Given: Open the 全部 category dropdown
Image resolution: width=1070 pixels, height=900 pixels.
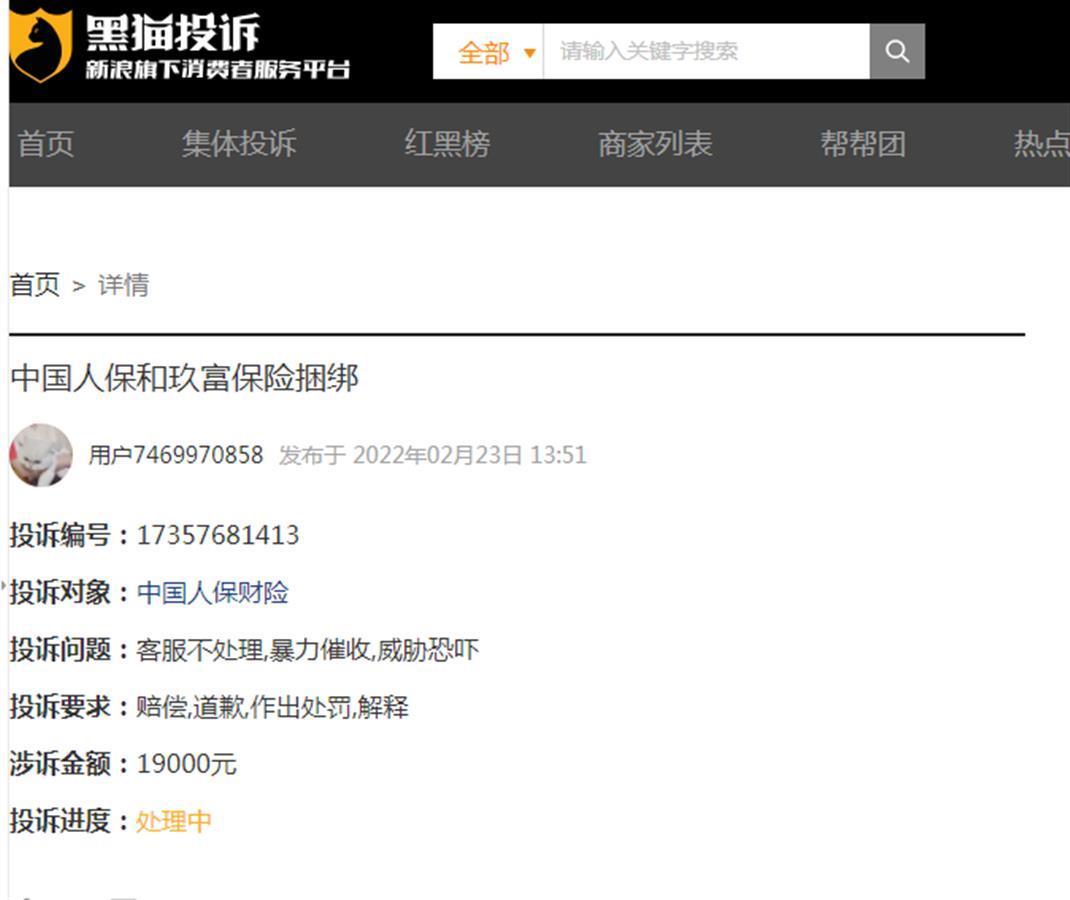Looking at the screenshot, I should [489, 52].
